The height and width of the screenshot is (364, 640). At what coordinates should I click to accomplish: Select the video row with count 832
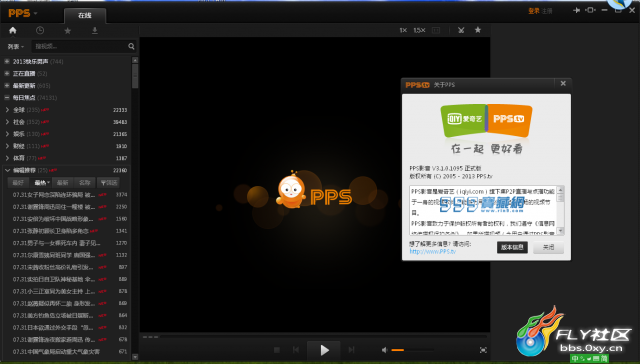[67, 327]
